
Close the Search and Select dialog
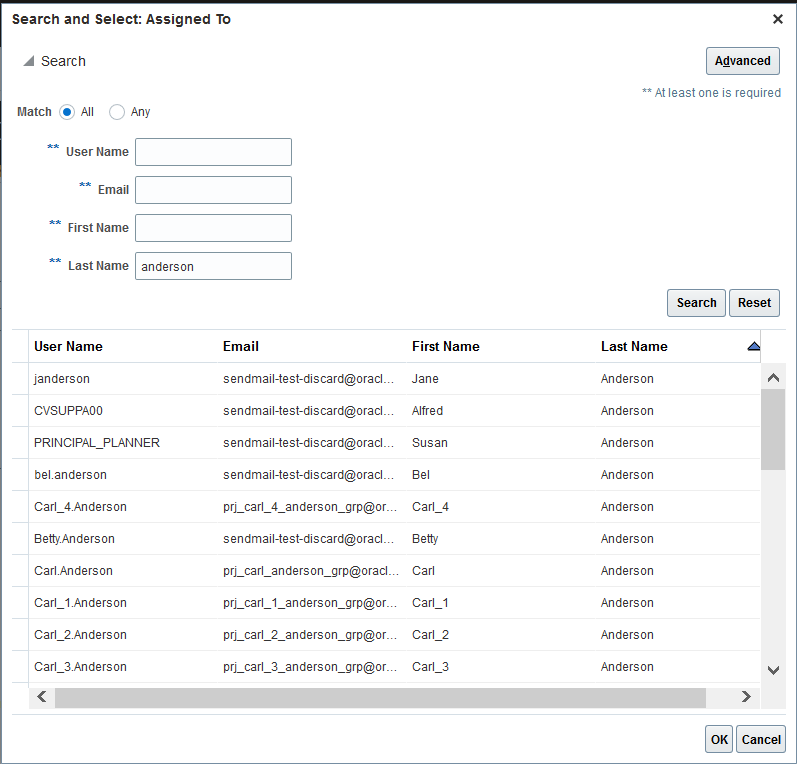(x=777, y=19)
